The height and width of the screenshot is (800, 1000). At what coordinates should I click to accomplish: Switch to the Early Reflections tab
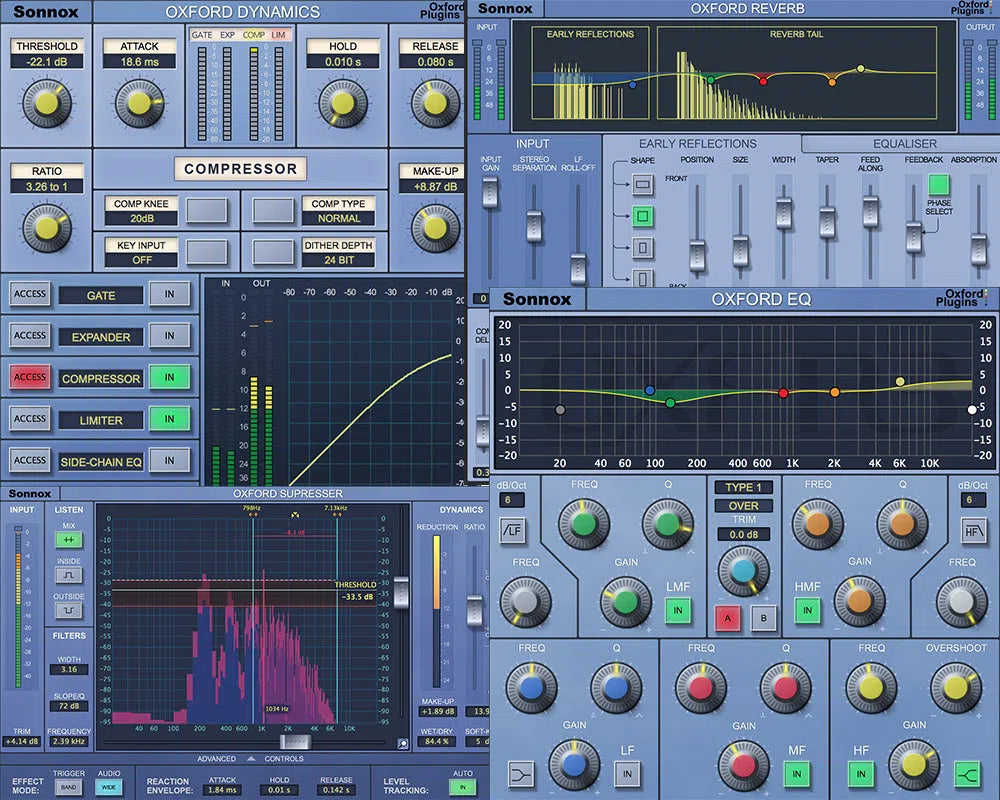coord(698,144)
